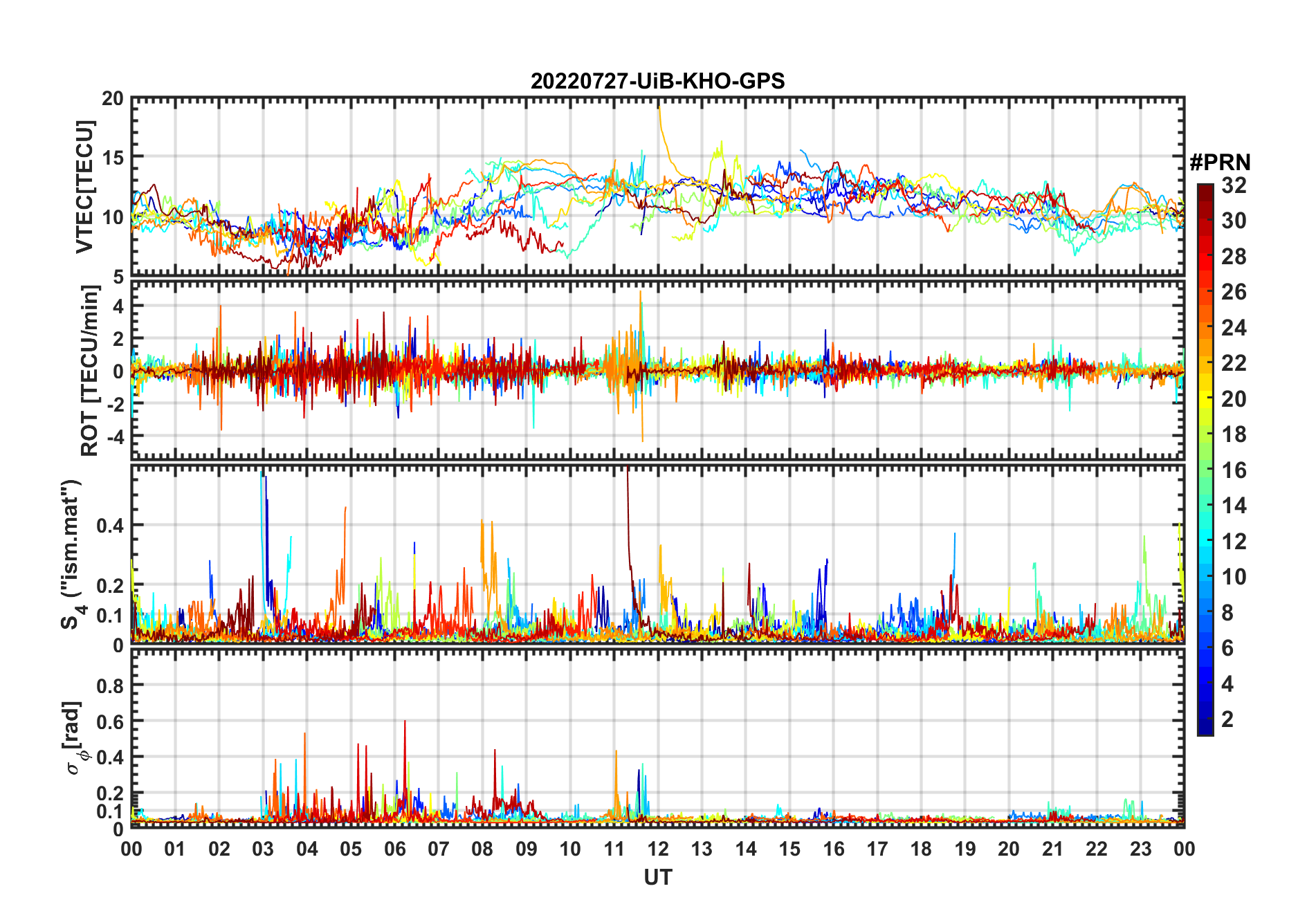
Task: Click VTEC y-axis tick label 15
Action: tap(113, 158)
